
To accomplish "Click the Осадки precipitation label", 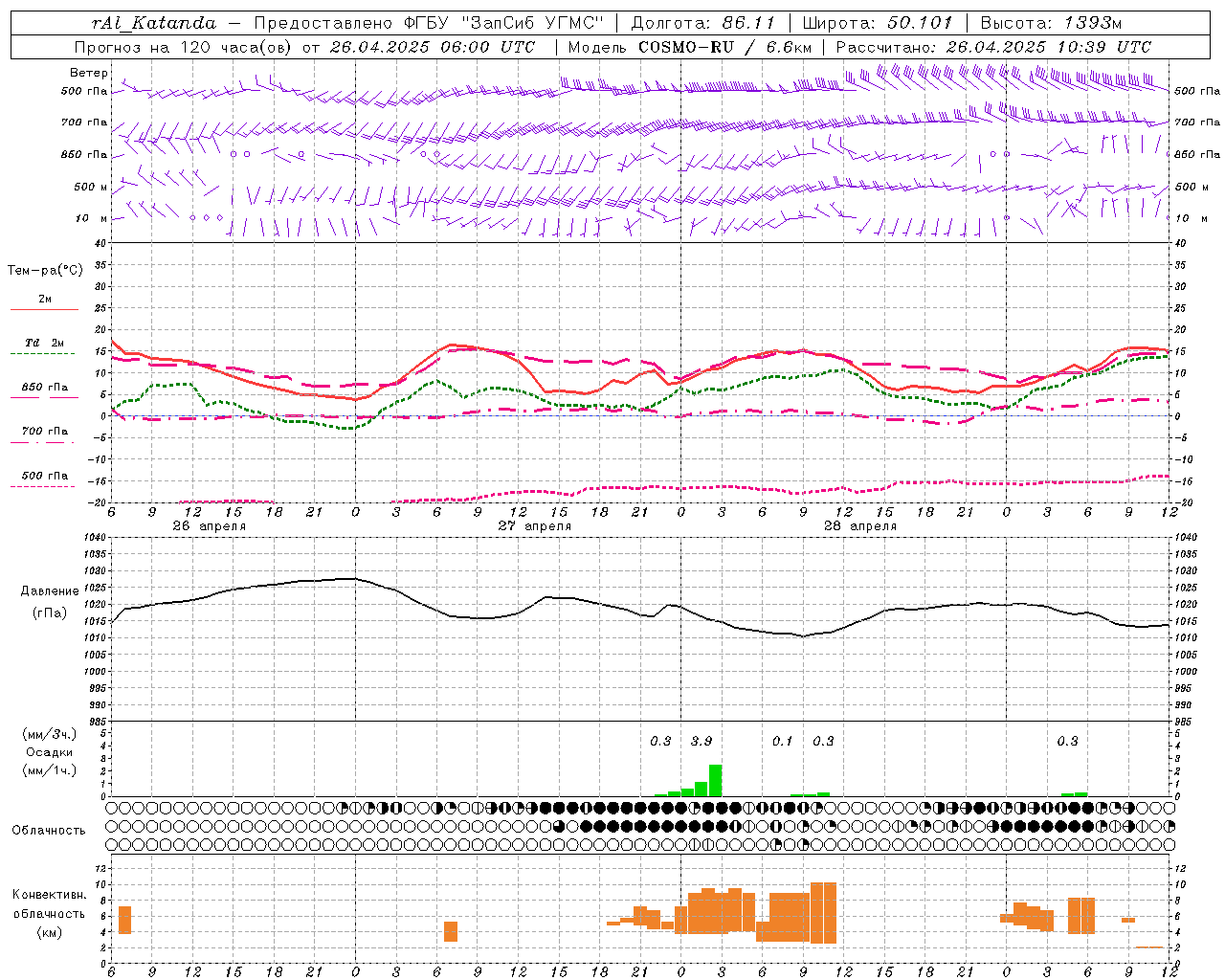I will (x=49, y=752).
